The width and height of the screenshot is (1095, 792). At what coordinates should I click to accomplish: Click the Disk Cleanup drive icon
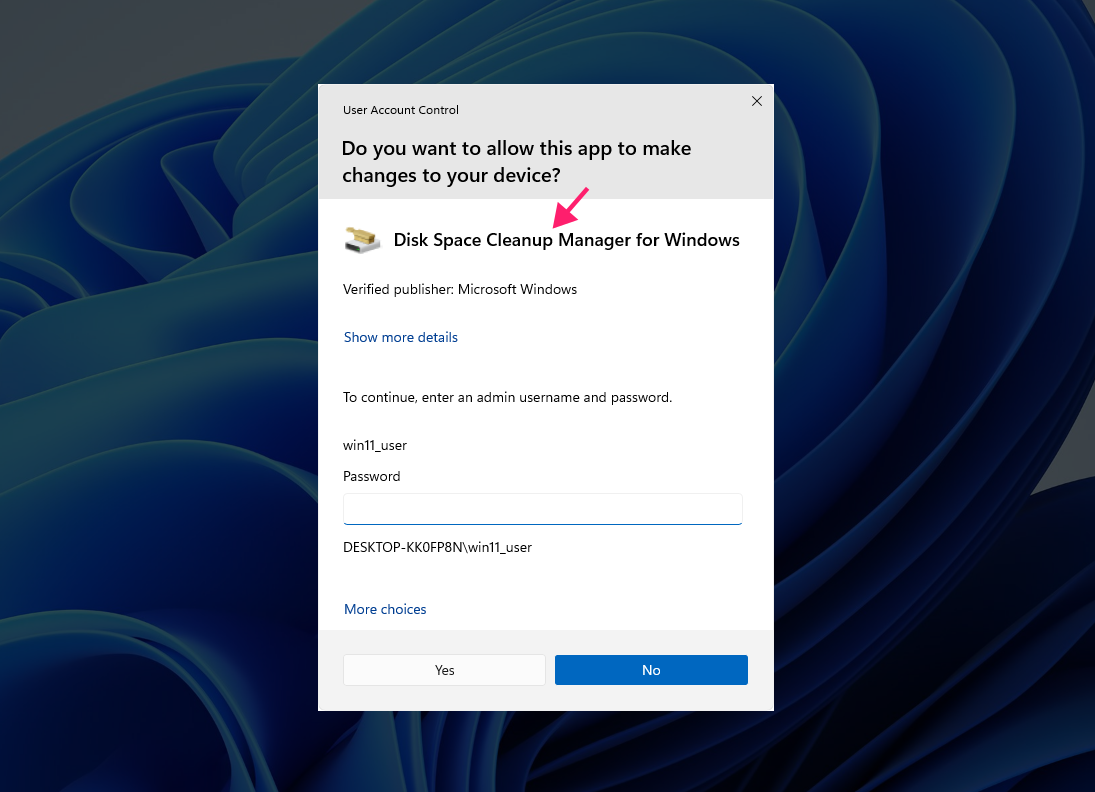click(362, 240)
